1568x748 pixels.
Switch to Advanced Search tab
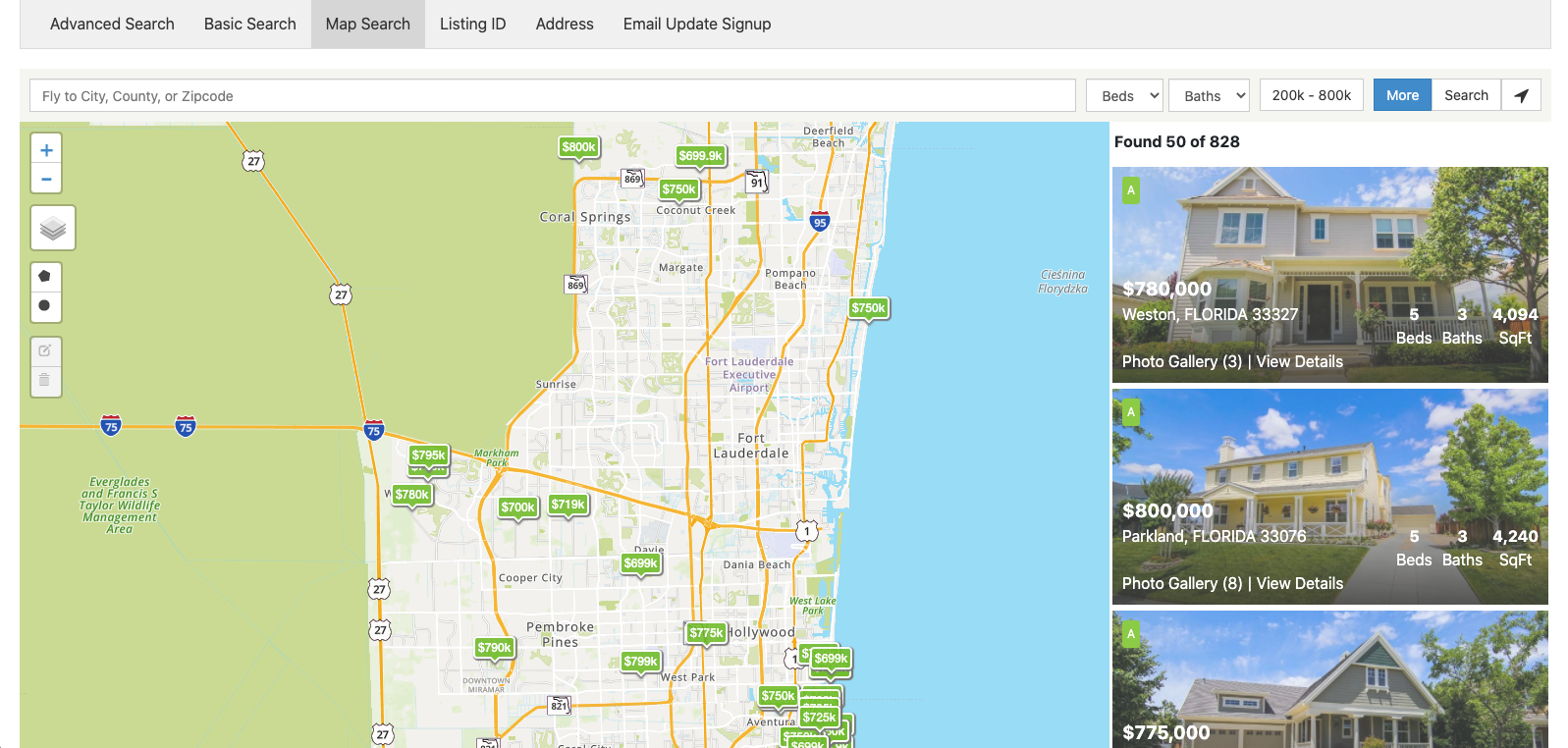[x=112, y=24]
